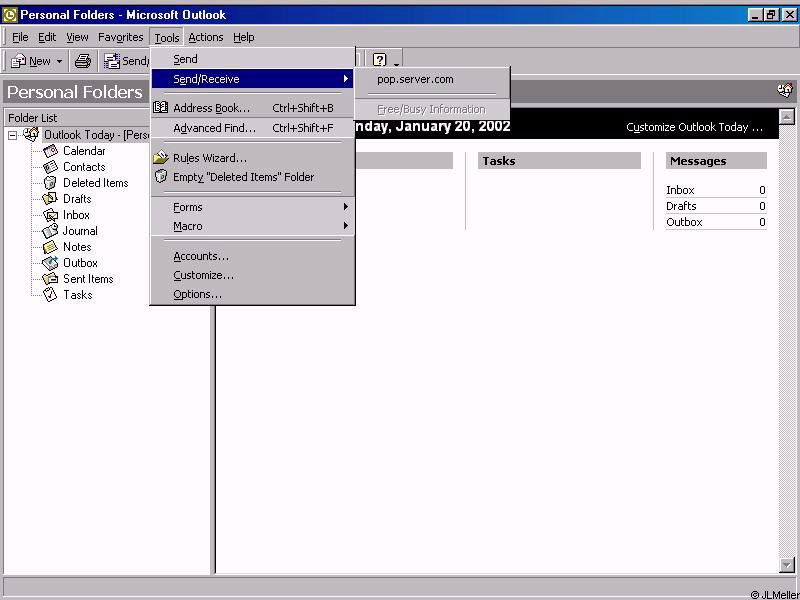Screen dimensions: 800x600
Task: Click the Tasks folder icon
Action: [x=50, y=294]
